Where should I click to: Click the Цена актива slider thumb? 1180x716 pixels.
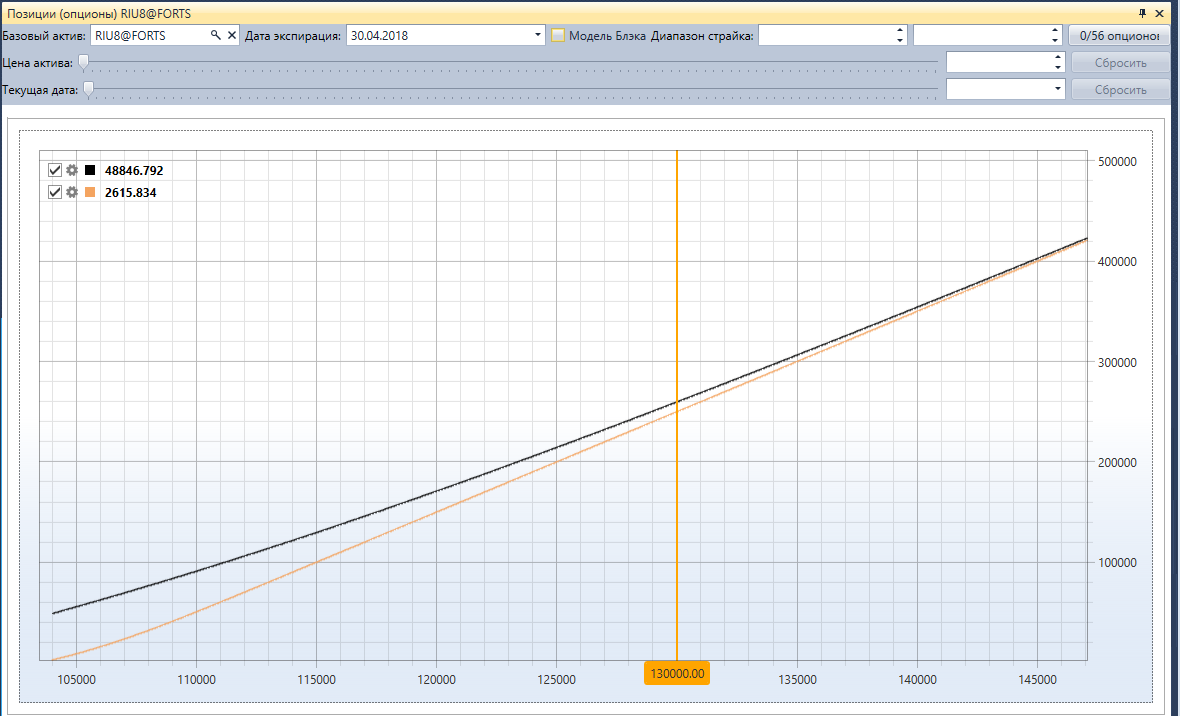[84, 62]
